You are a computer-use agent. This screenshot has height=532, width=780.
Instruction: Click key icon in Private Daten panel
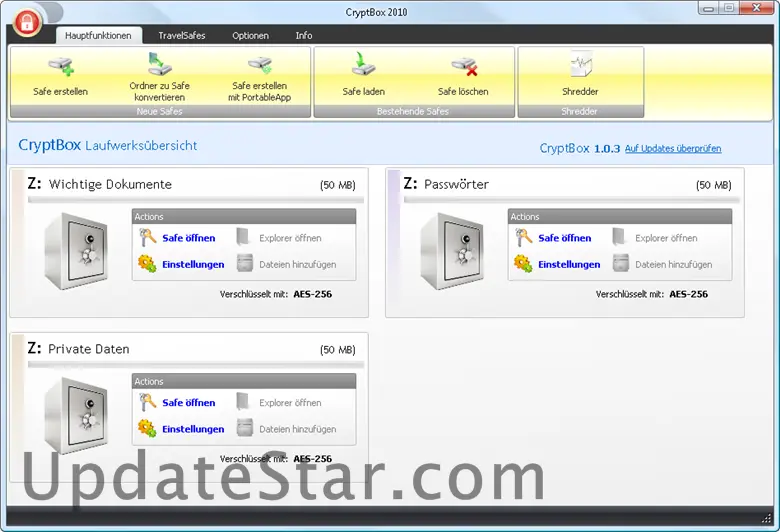tap(147, 403)
